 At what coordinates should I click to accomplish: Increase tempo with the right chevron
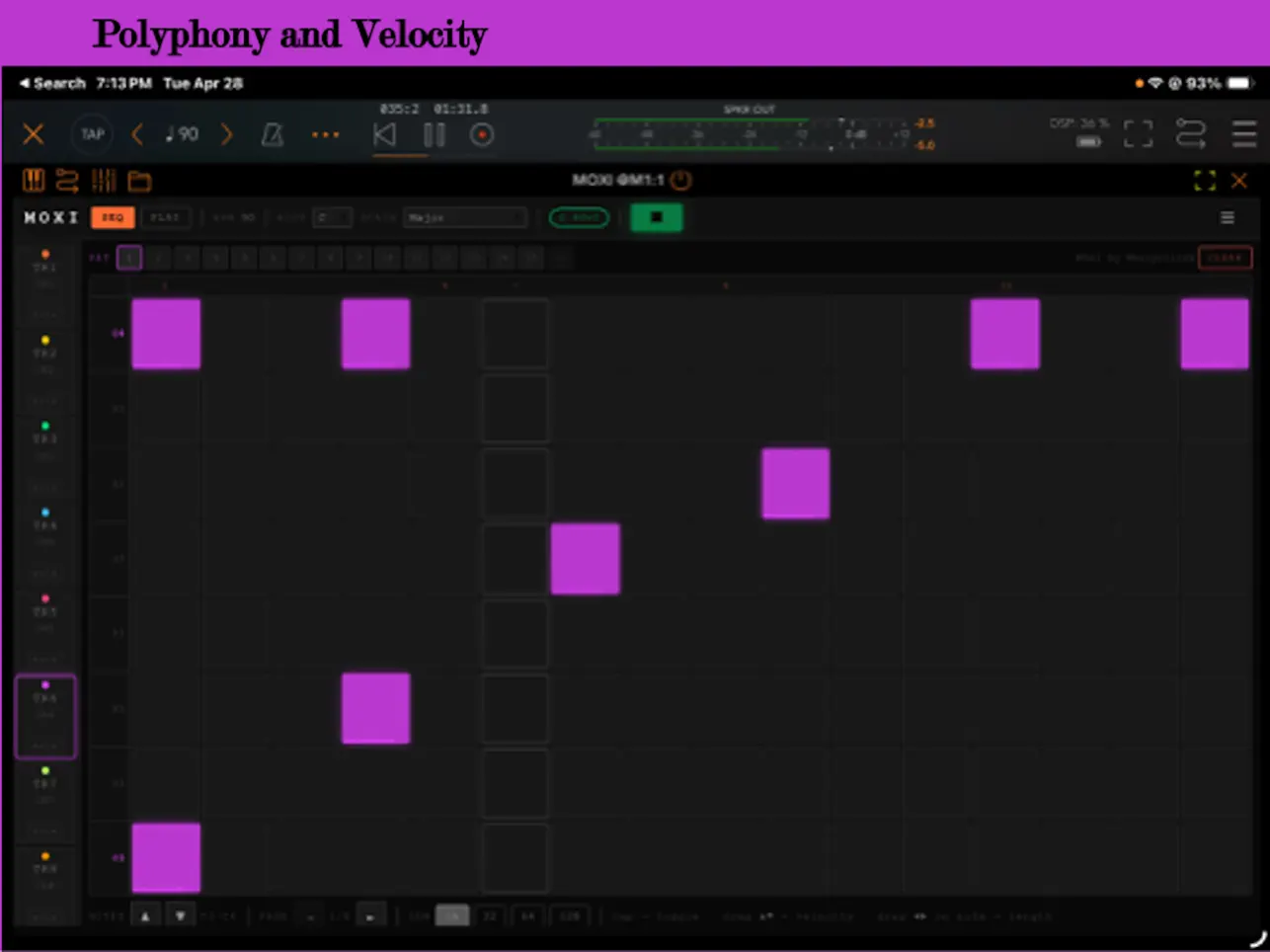click(226, 134)
